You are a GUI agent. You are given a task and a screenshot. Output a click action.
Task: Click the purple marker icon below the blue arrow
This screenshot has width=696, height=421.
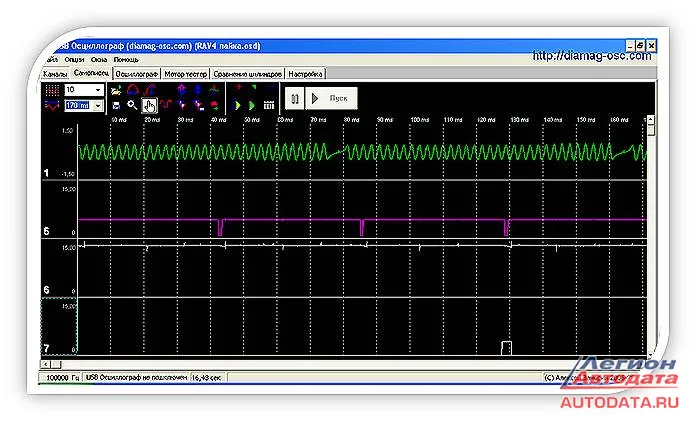coord(198,105)
